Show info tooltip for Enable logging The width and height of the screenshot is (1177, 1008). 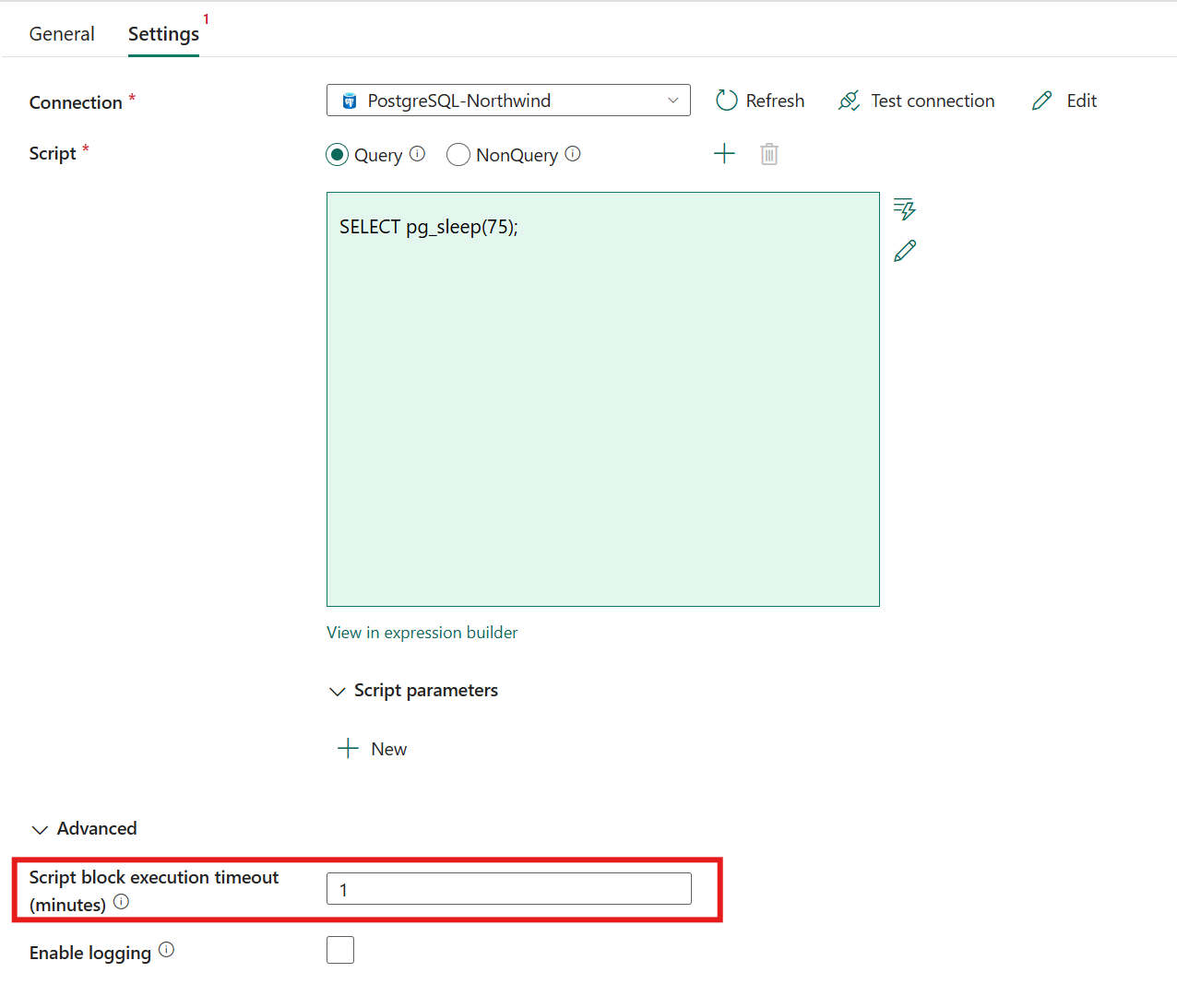coord(166,950)
